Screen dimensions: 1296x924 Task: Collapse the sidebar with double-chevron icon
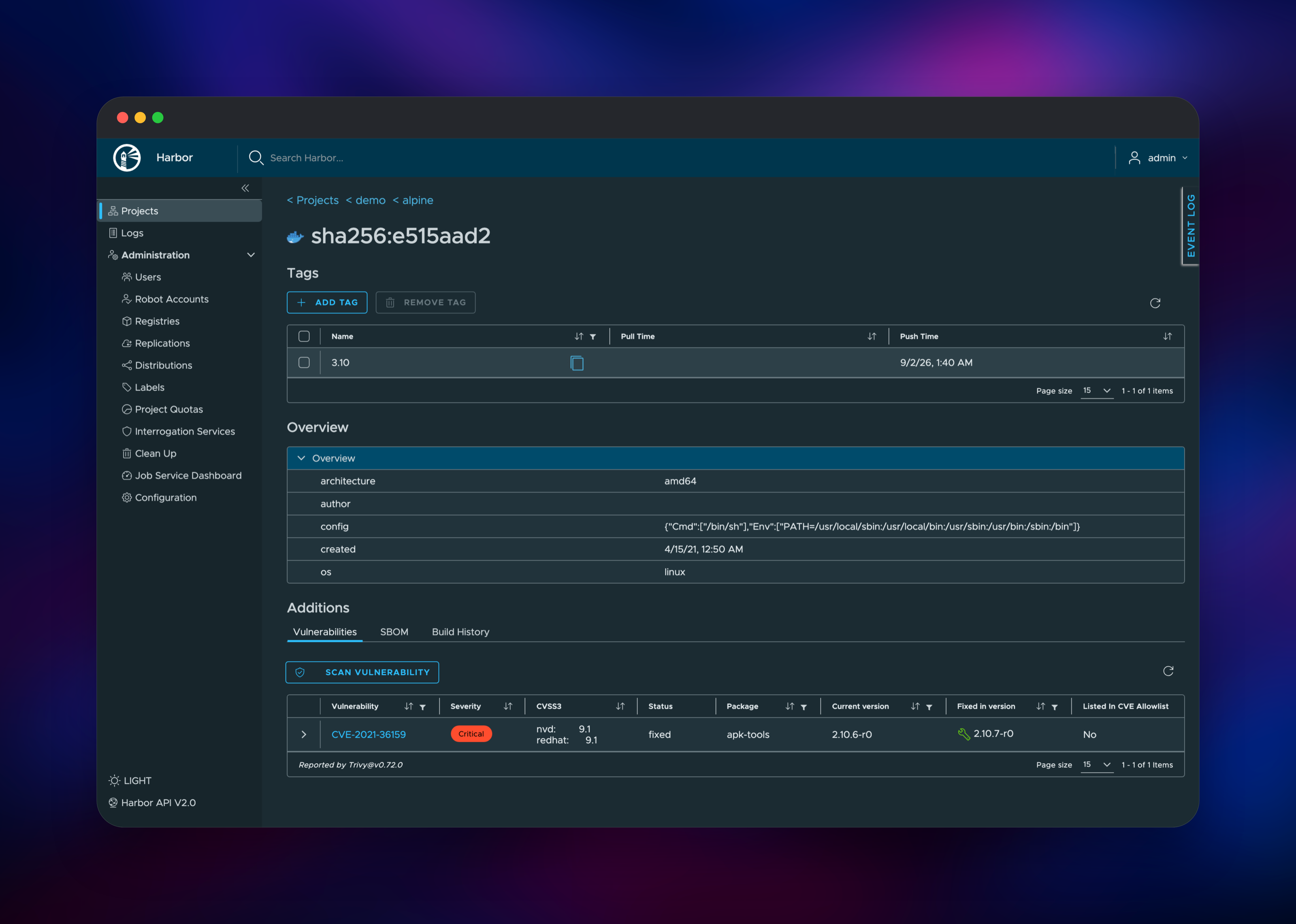(245, 188)
